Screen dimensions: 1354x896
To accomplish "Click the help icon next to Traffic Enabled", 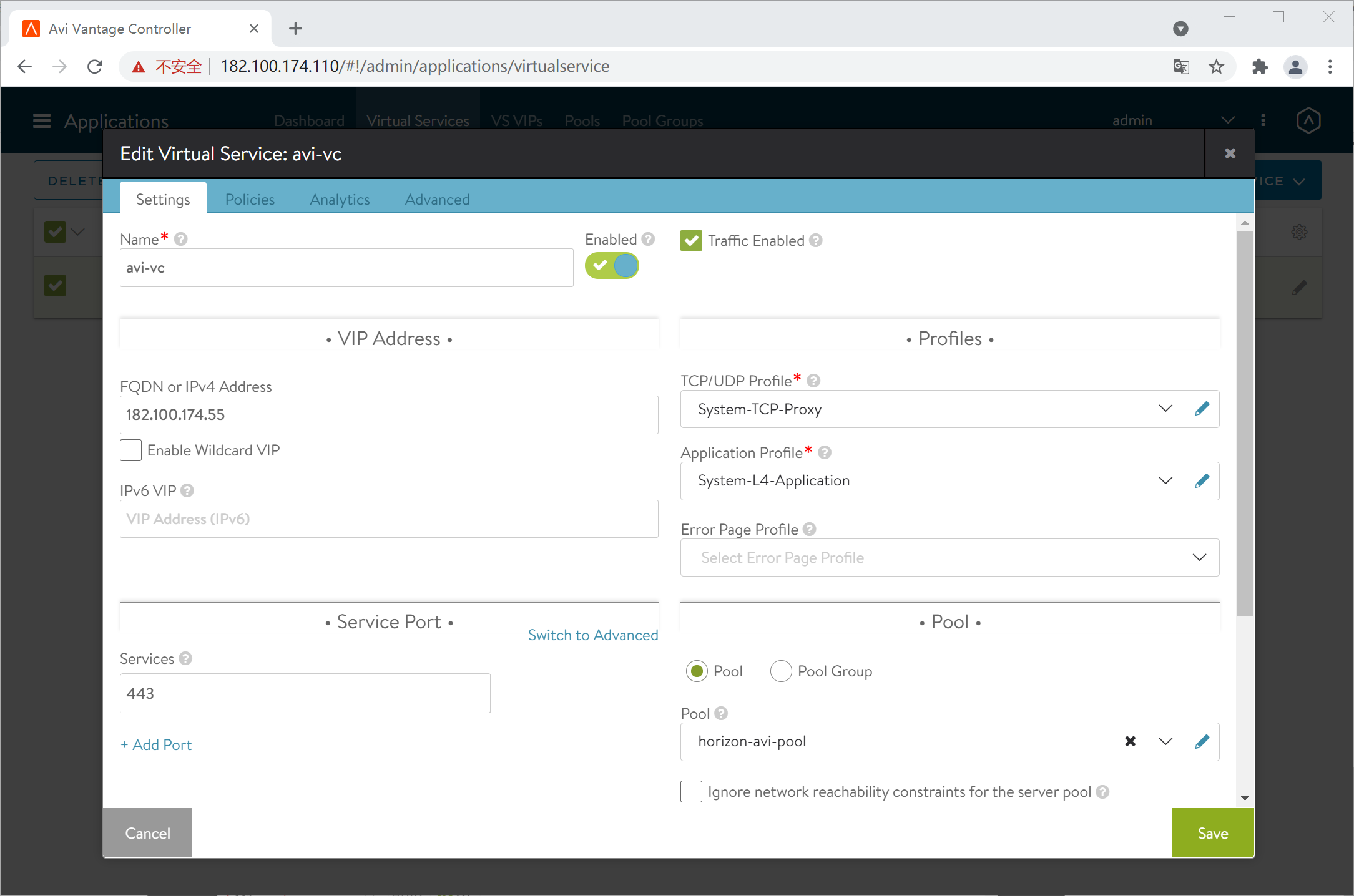I will [x=816, y=240].
